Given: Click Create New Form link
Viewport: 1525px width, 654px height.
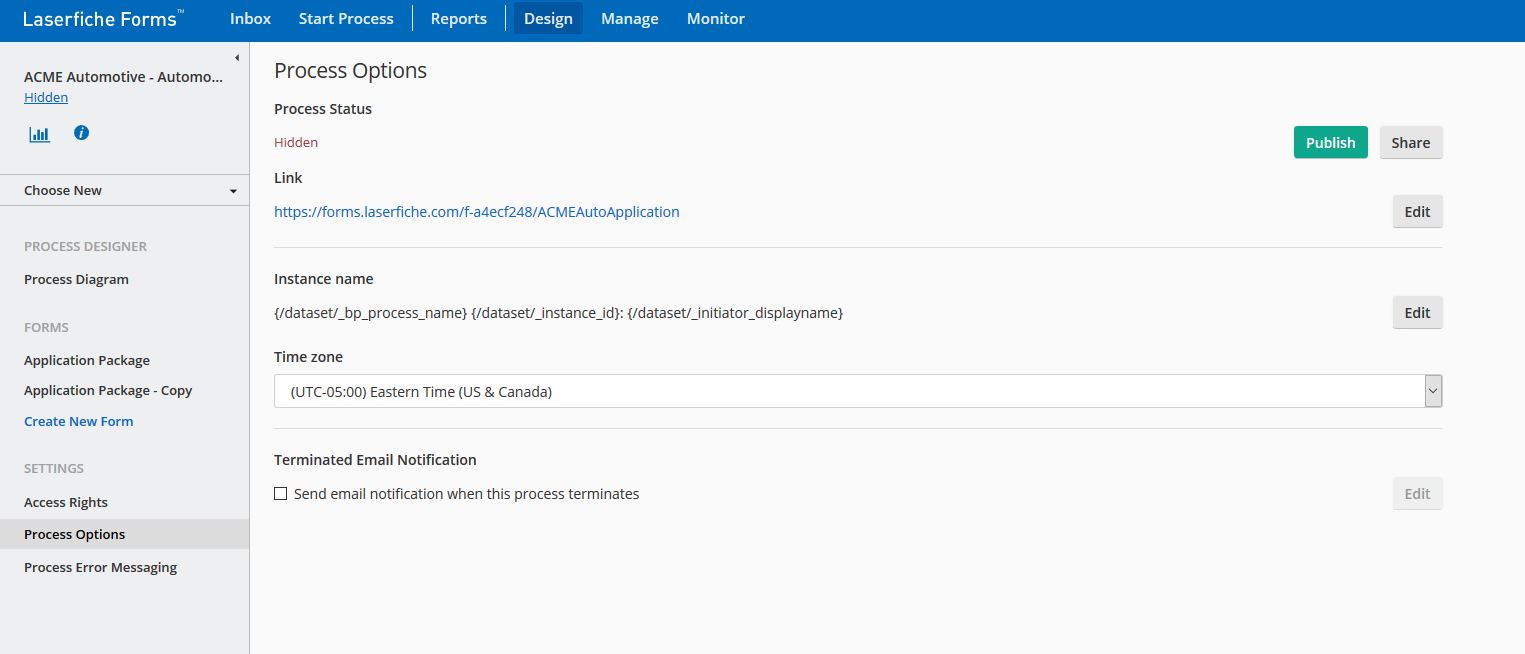Looking at the screenshot, I should coord(78,421).
